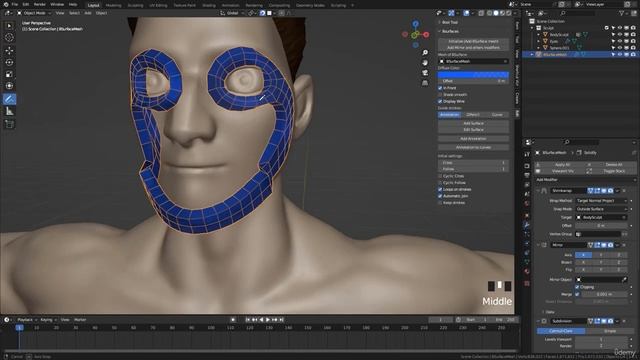640x360 pixels.
Task: Open the Material properties tab icon
Action: coord(527,272)
